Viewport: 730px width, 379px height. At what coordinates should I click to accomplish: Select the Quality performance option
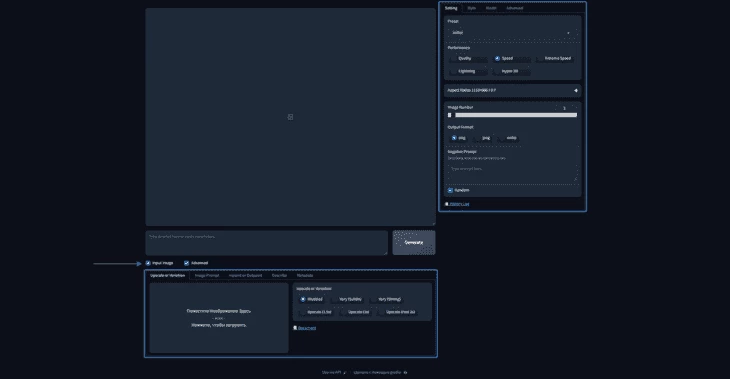click(x=468, y=58)
